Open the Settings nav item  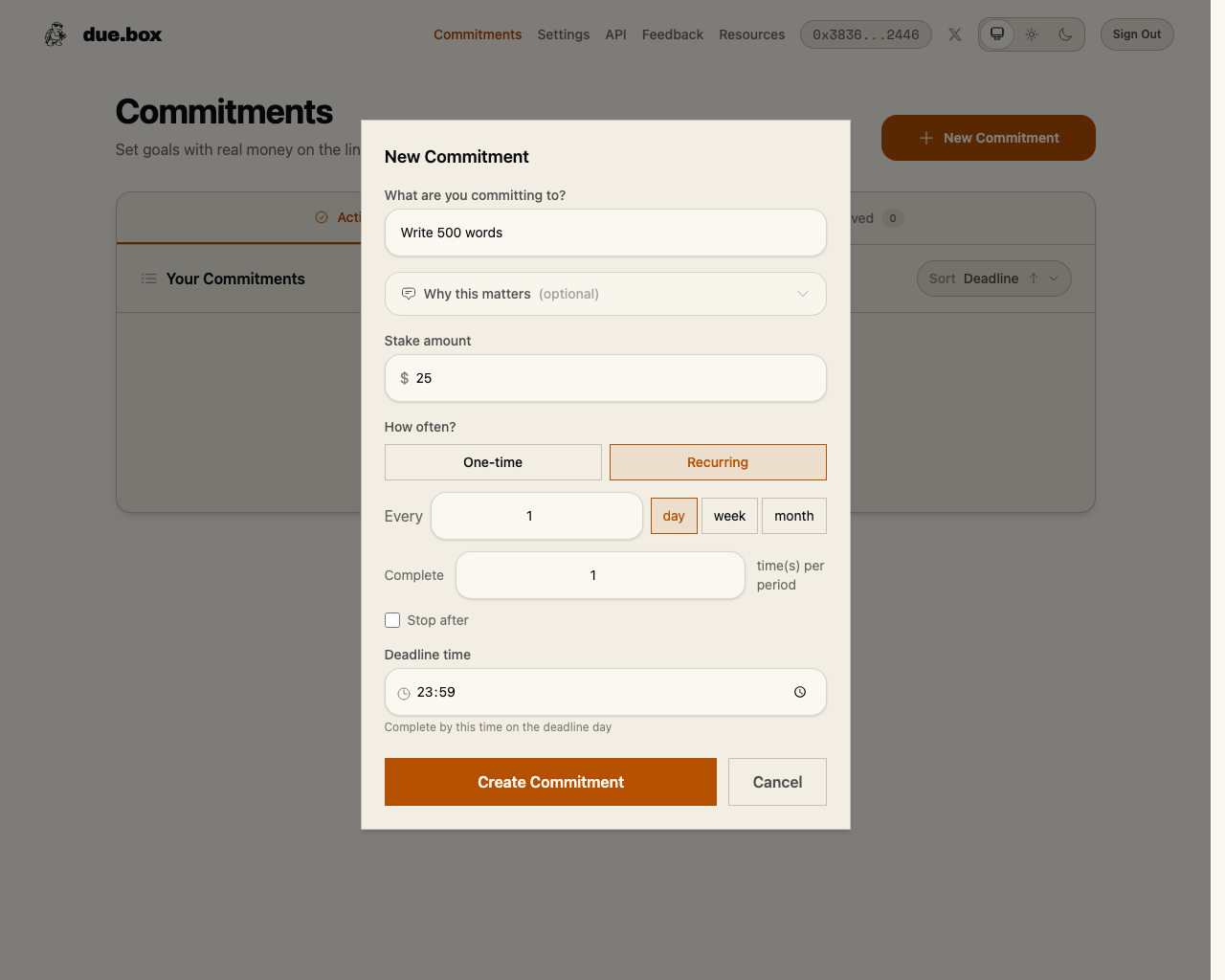pos(564,34)
